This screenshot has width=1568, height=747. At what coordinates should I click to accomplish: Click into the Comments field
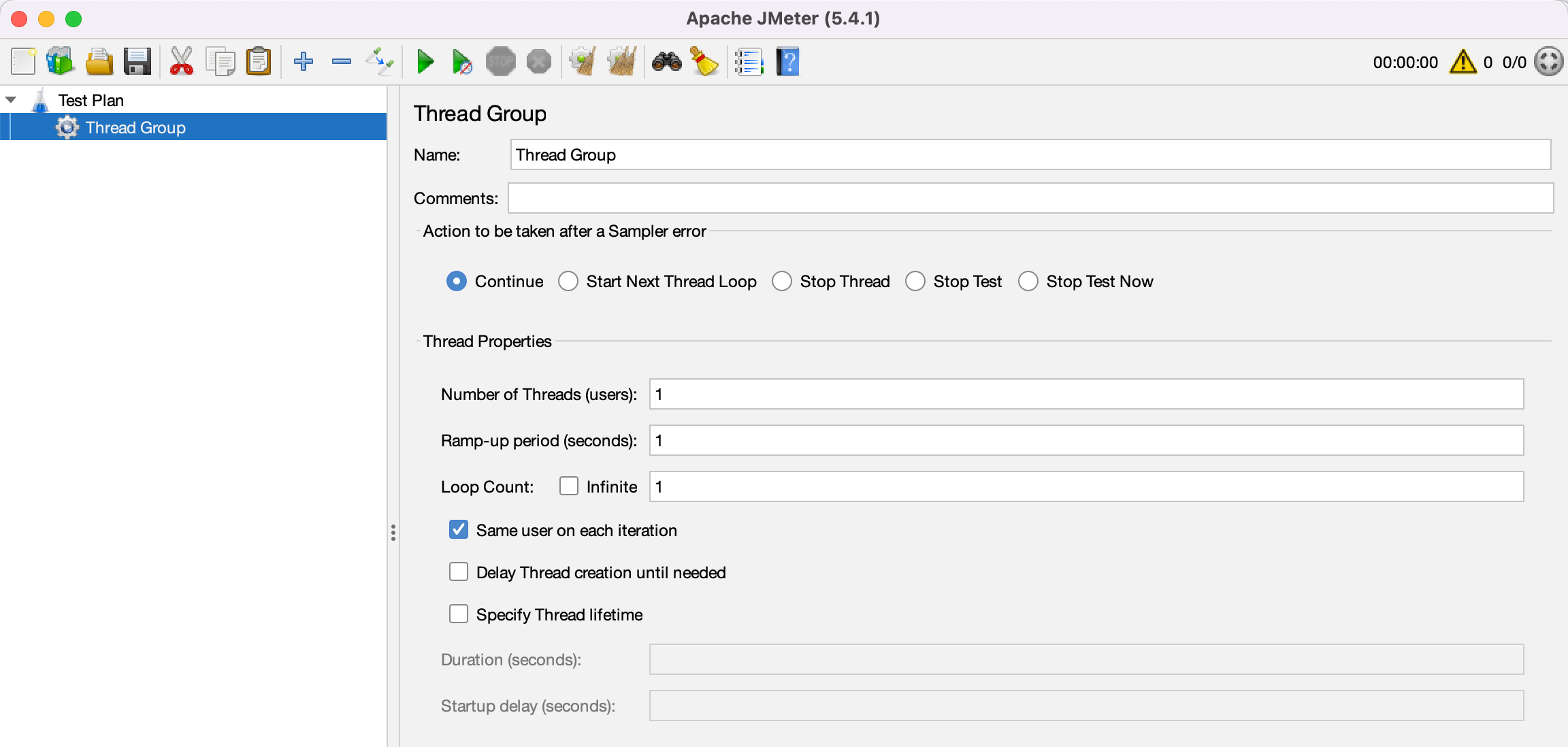coord(1030,198)
